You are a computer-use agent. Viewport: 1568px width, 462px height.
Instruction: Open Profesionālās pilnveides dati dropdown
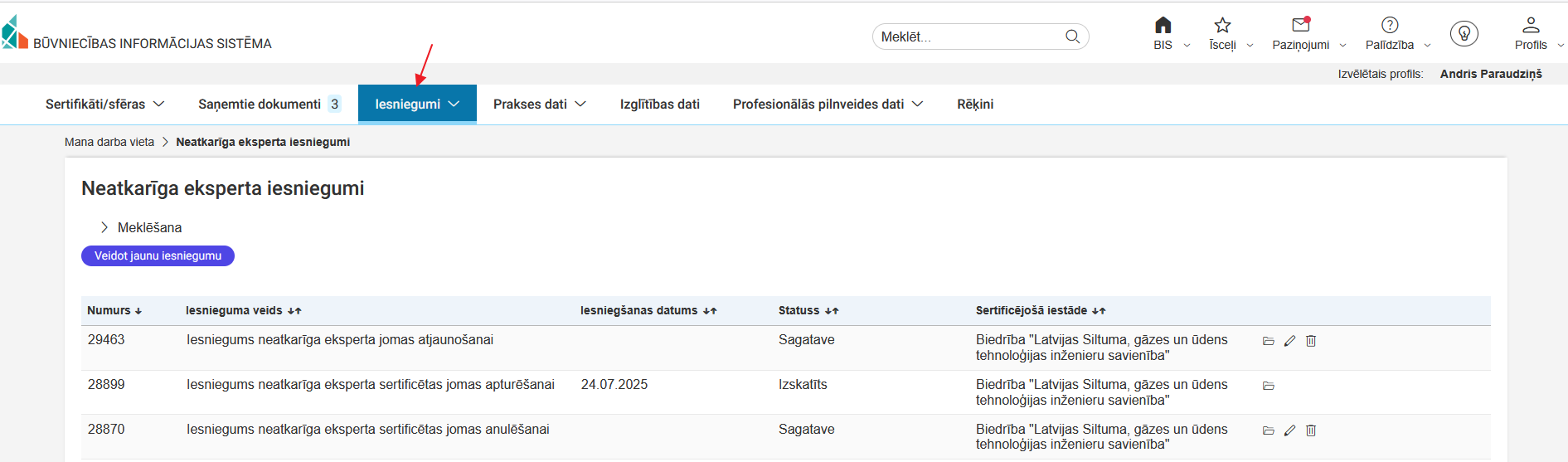828,105
